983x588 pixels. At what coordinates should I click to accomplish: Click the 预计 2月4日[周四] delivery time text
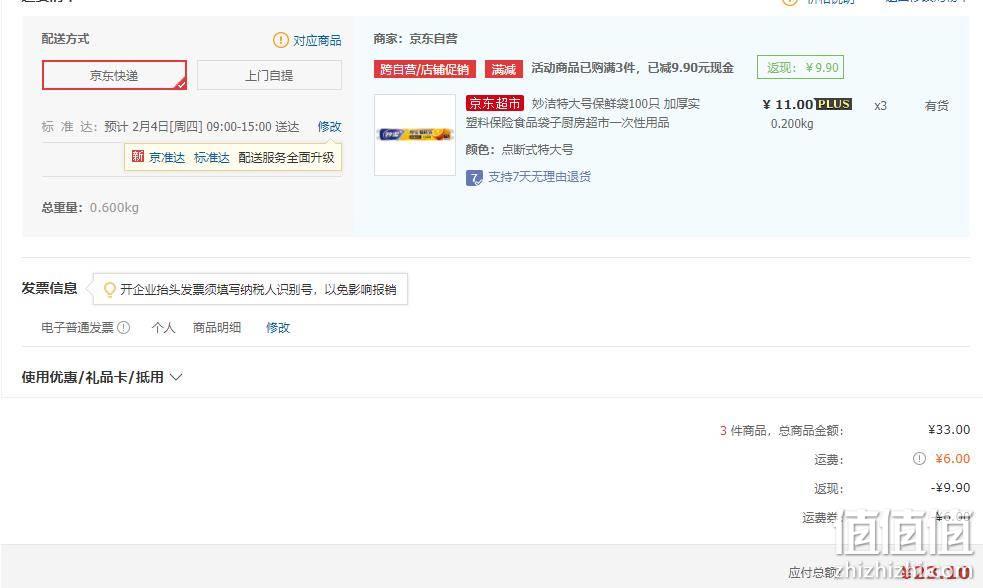tap(202, 127)
